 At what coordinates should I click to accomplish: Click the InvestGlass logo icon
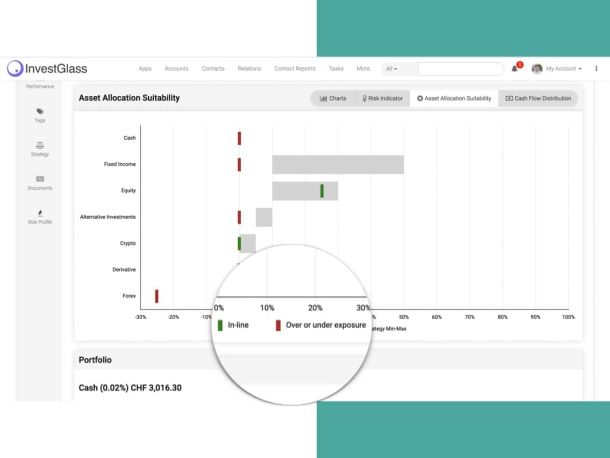coord(15,68)
